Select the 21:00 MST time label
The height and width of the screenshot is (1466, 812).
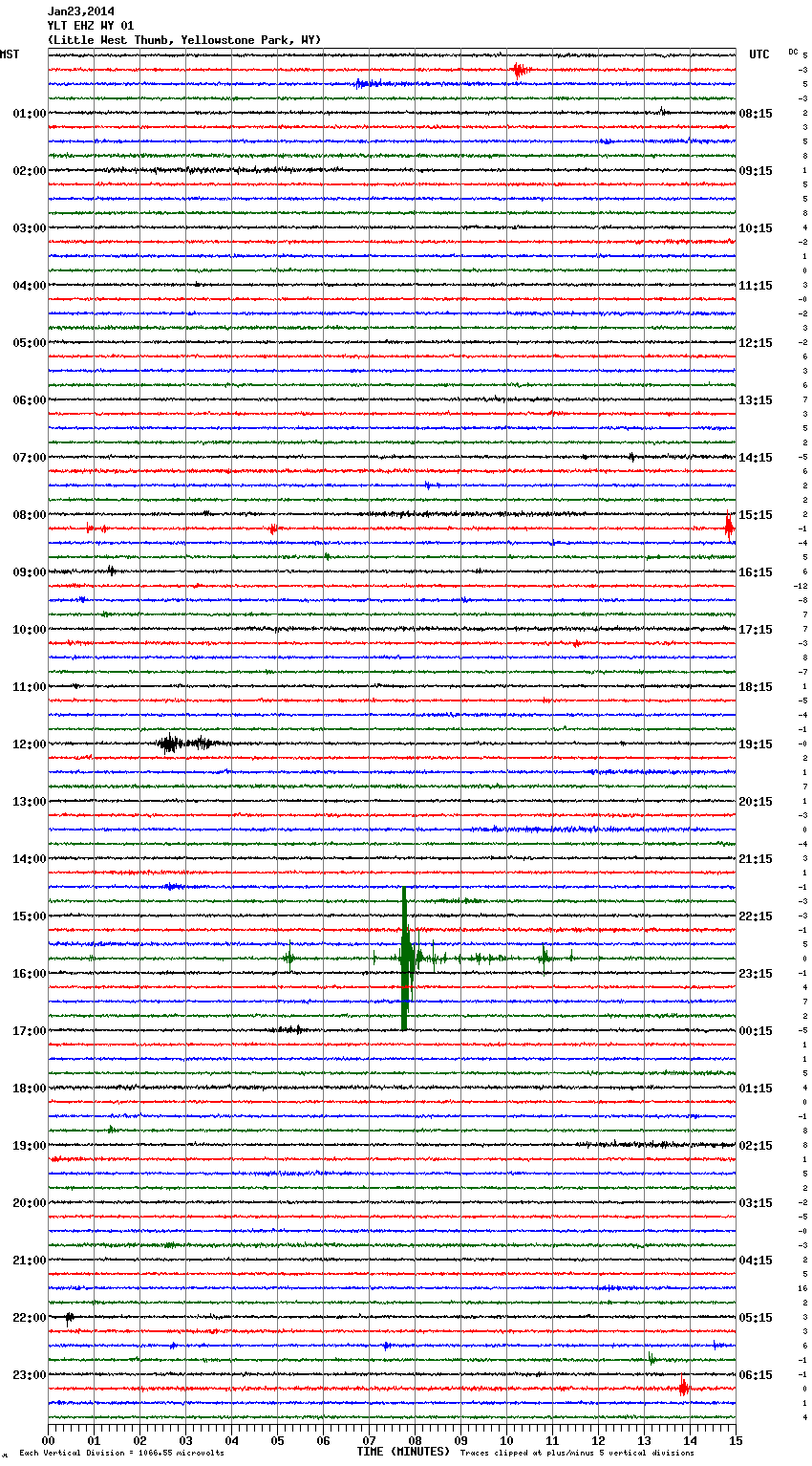pyautogui.click(x=30, y=1261)
